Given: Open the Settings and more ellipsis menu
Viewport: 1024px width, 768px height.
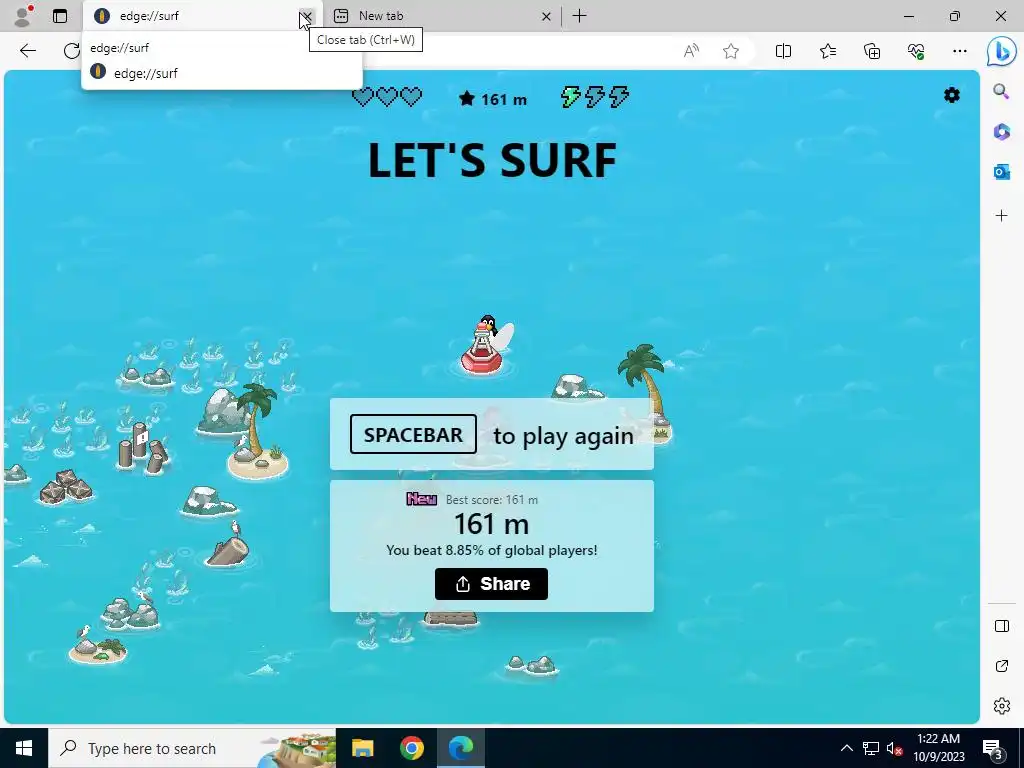Looking at the screenshot, I should coord(959,51).
